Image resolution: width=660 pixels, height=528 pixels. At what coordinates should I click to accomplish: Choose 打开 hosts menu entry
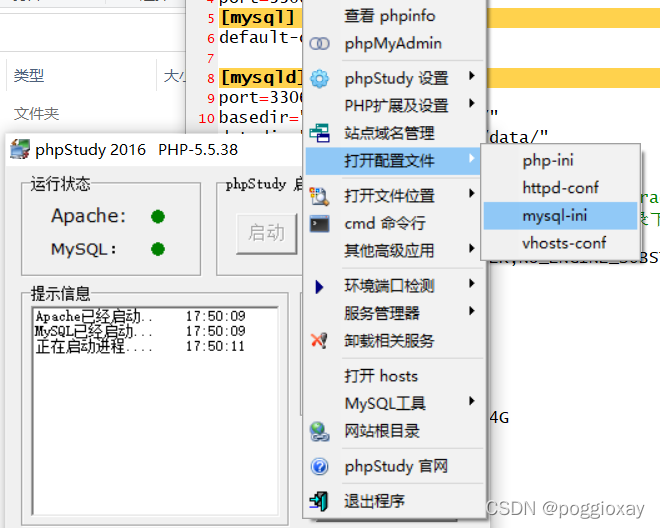coord(381,376)
